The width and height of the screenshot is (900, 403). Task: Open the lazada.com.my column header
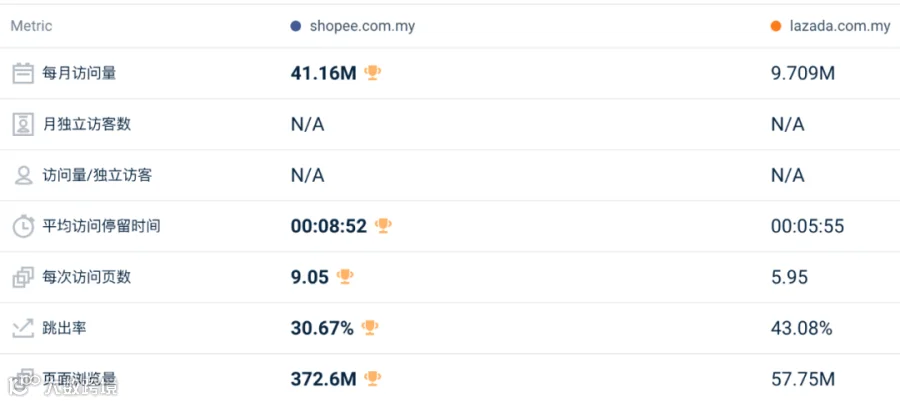pos(840,26)
